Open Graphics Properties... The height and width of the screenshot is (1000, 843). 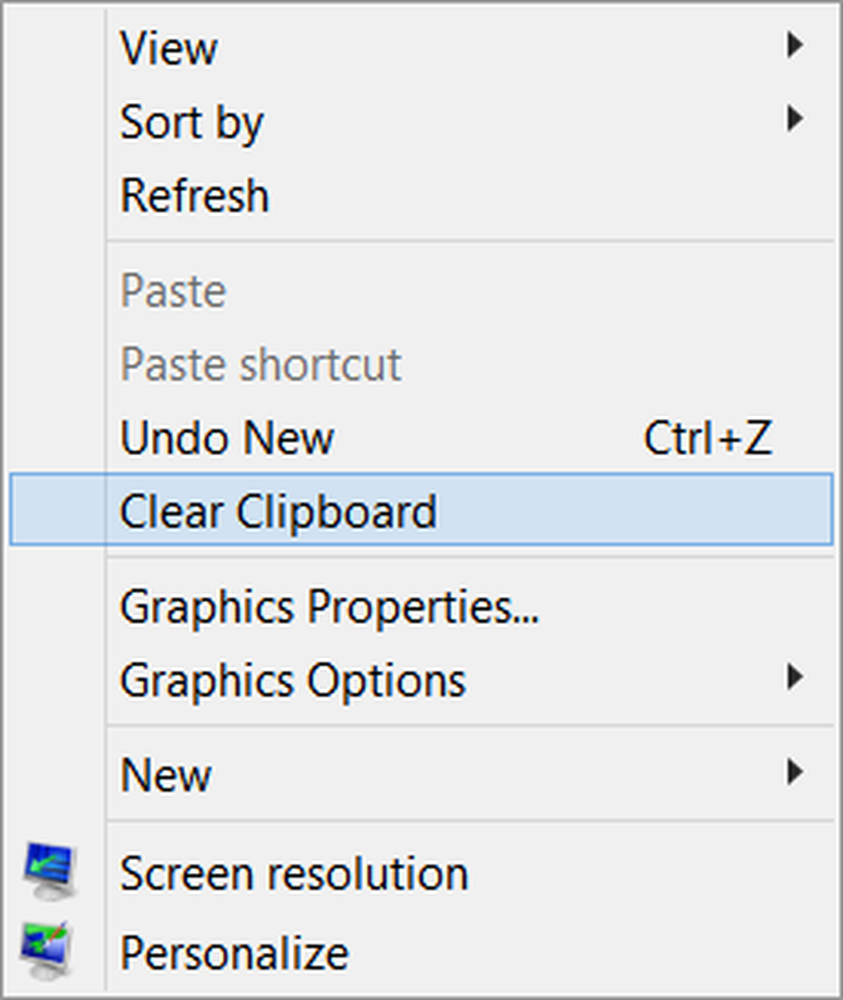(329, 606)
